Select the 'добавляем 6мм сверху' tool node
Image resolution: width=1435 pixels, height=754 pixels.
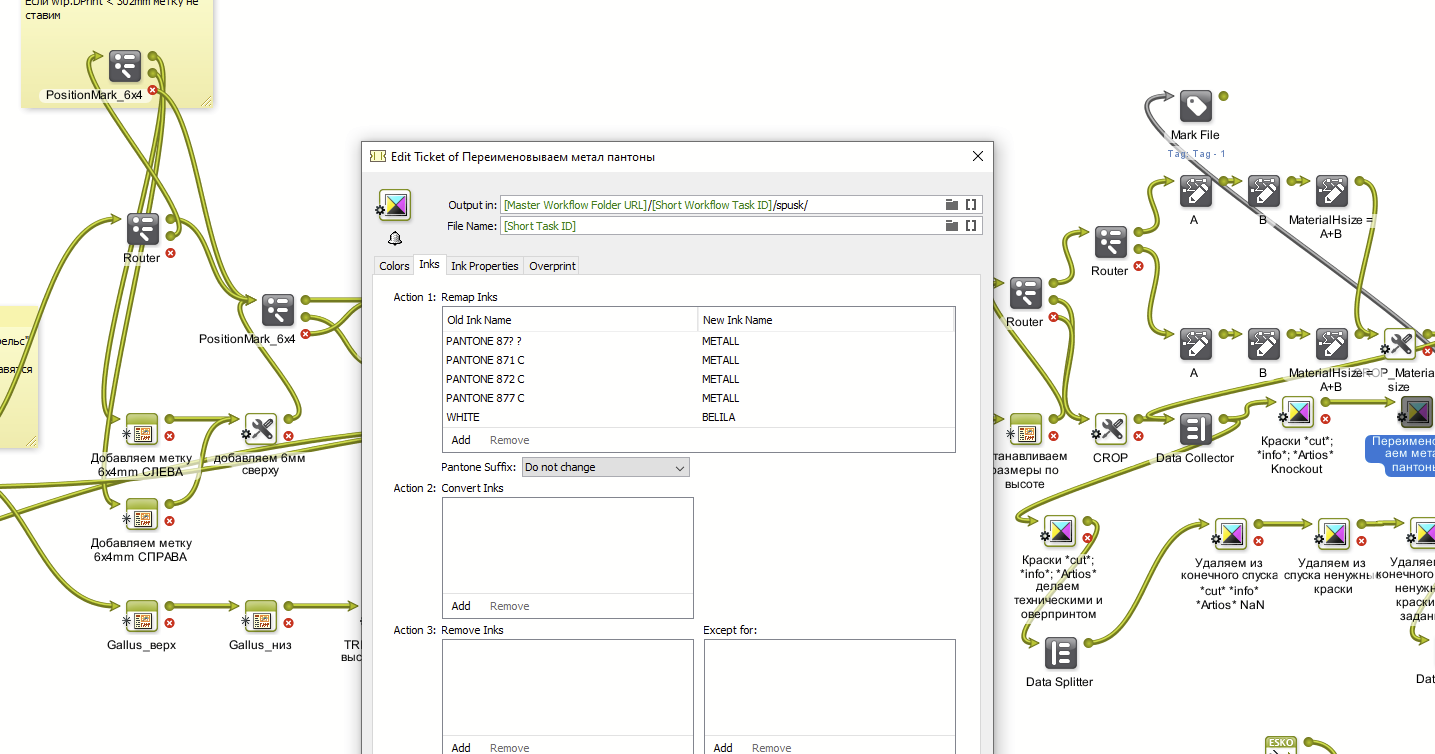point(260,429)
